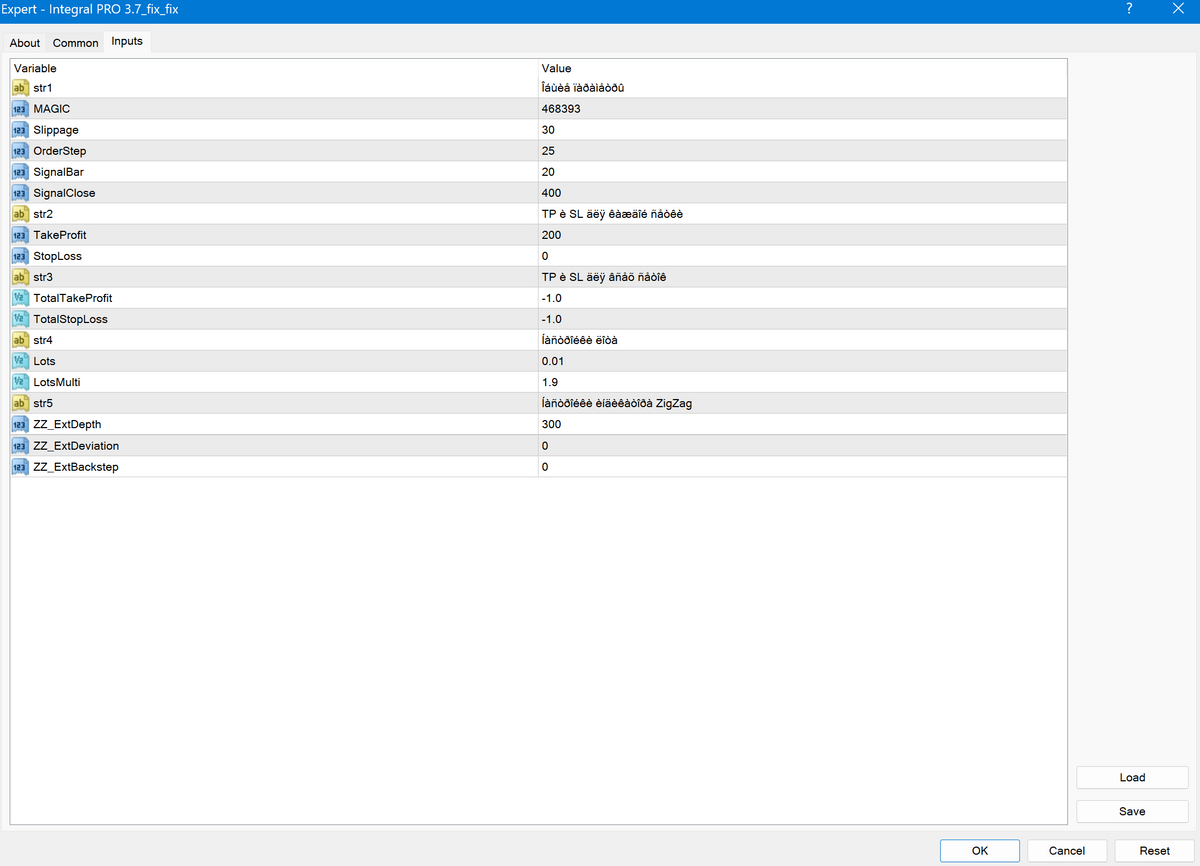Load a parameter set with Load button
This screenshot has width=1200, height=866.
(x=1132, y=778)
